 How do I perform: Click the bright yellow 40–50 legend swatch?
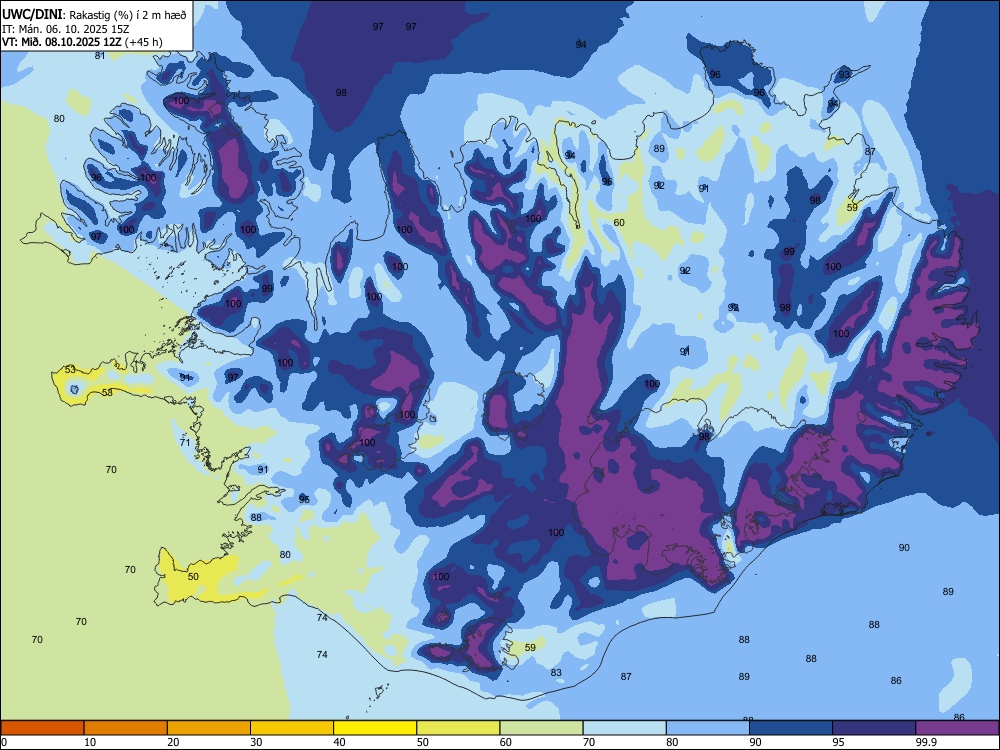pyautogui.click(x=375, y=728)
